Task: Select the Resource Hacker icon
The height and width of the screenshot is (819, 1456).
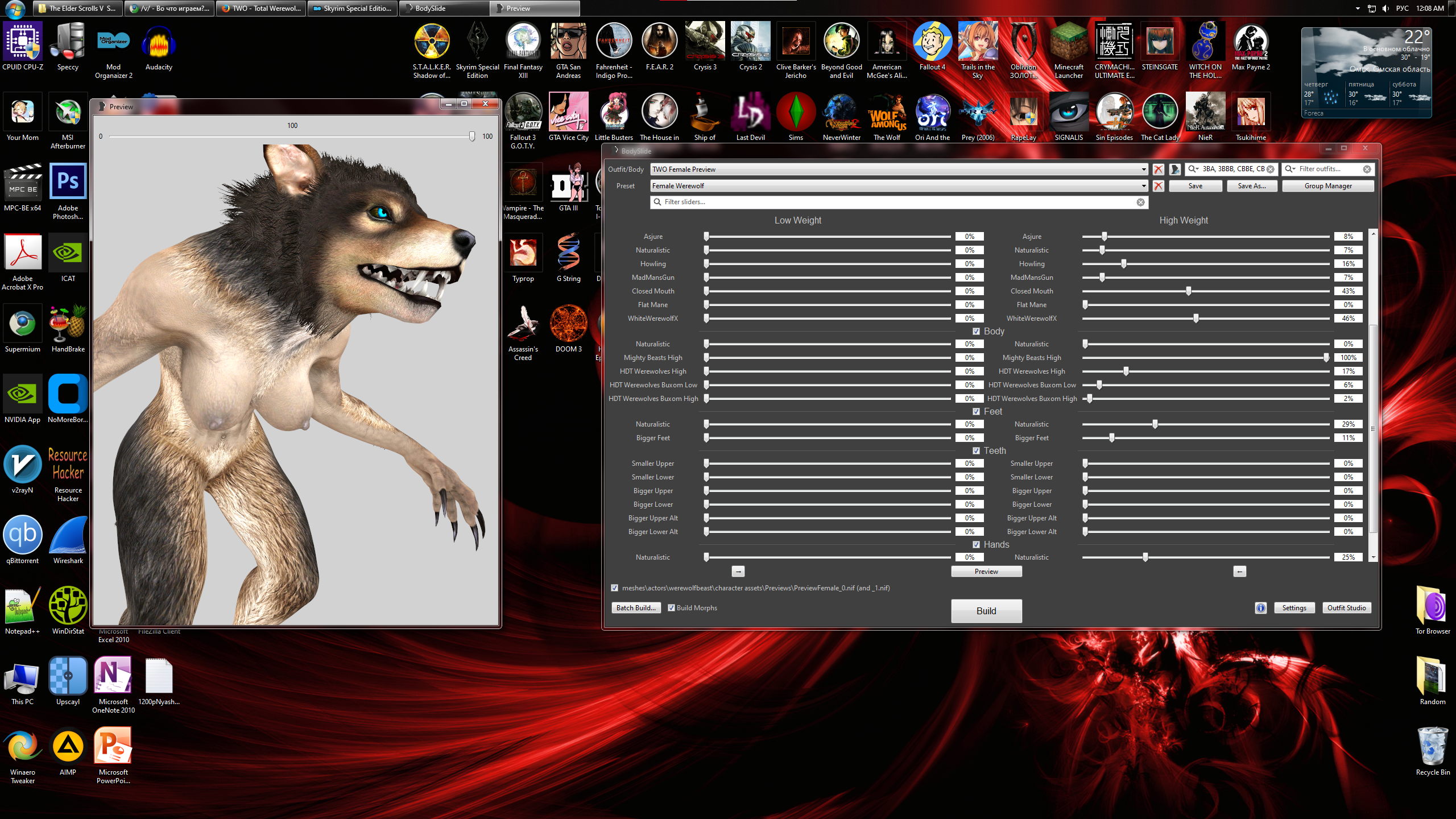Action: tap(68, 474)
